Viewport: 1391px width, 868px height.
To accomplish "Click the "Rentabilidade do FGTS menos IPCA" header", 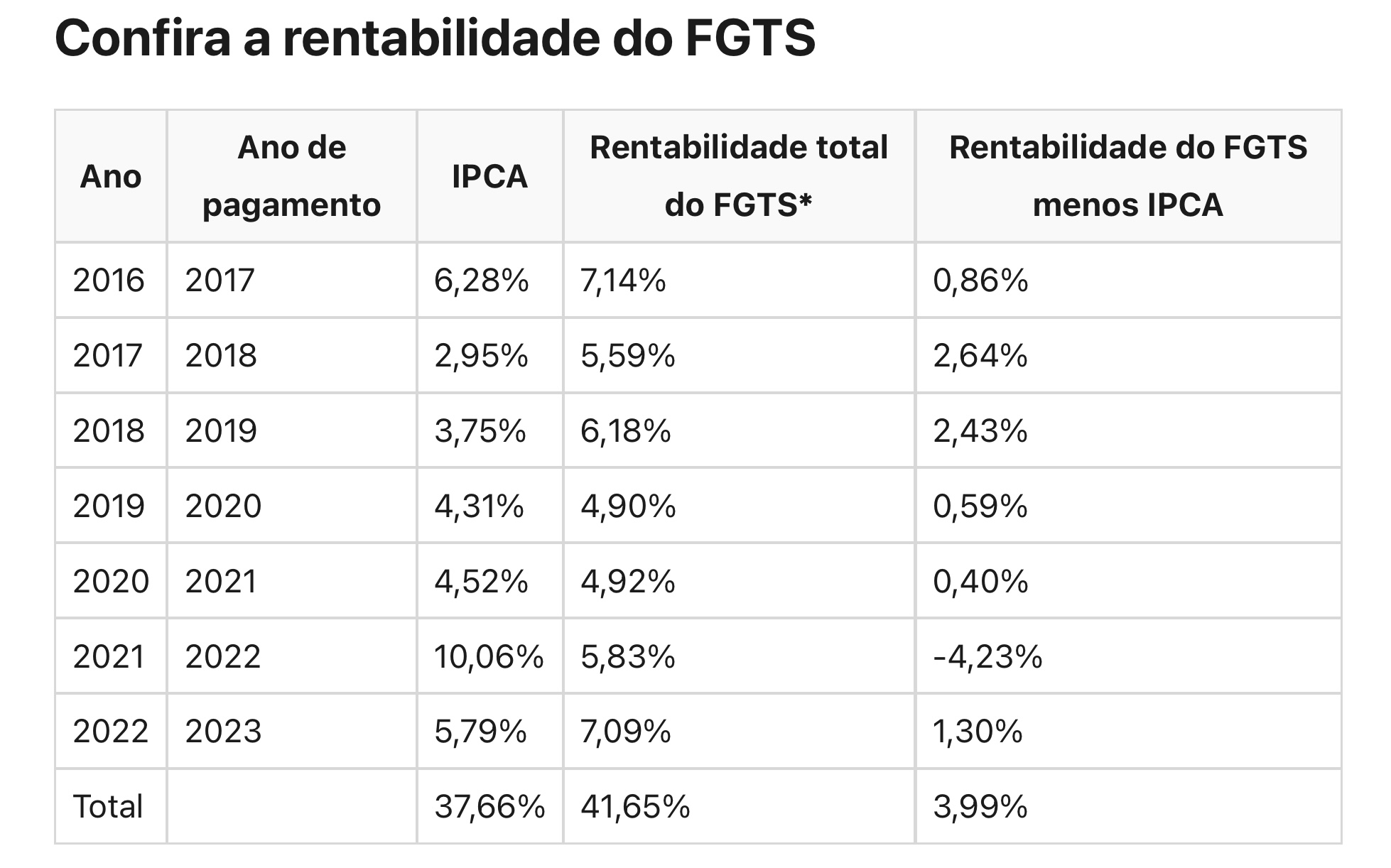I will coord(1127,176).
